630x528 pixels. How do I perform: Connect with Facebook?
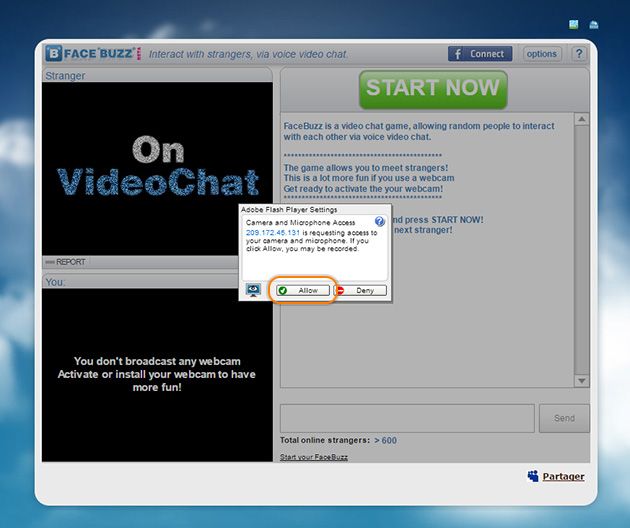[x=480, y=54]
